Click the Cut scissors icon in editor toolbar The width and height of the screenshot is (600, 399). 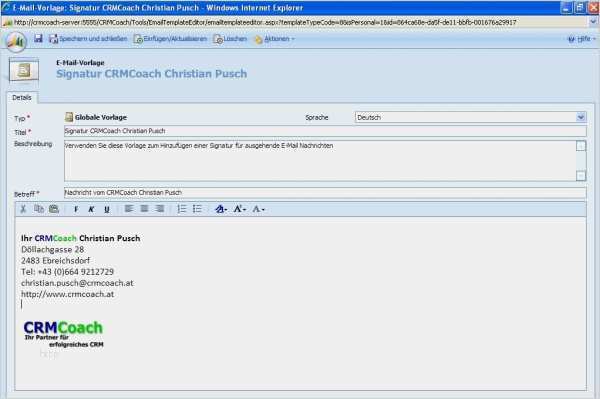pos(23,209)
